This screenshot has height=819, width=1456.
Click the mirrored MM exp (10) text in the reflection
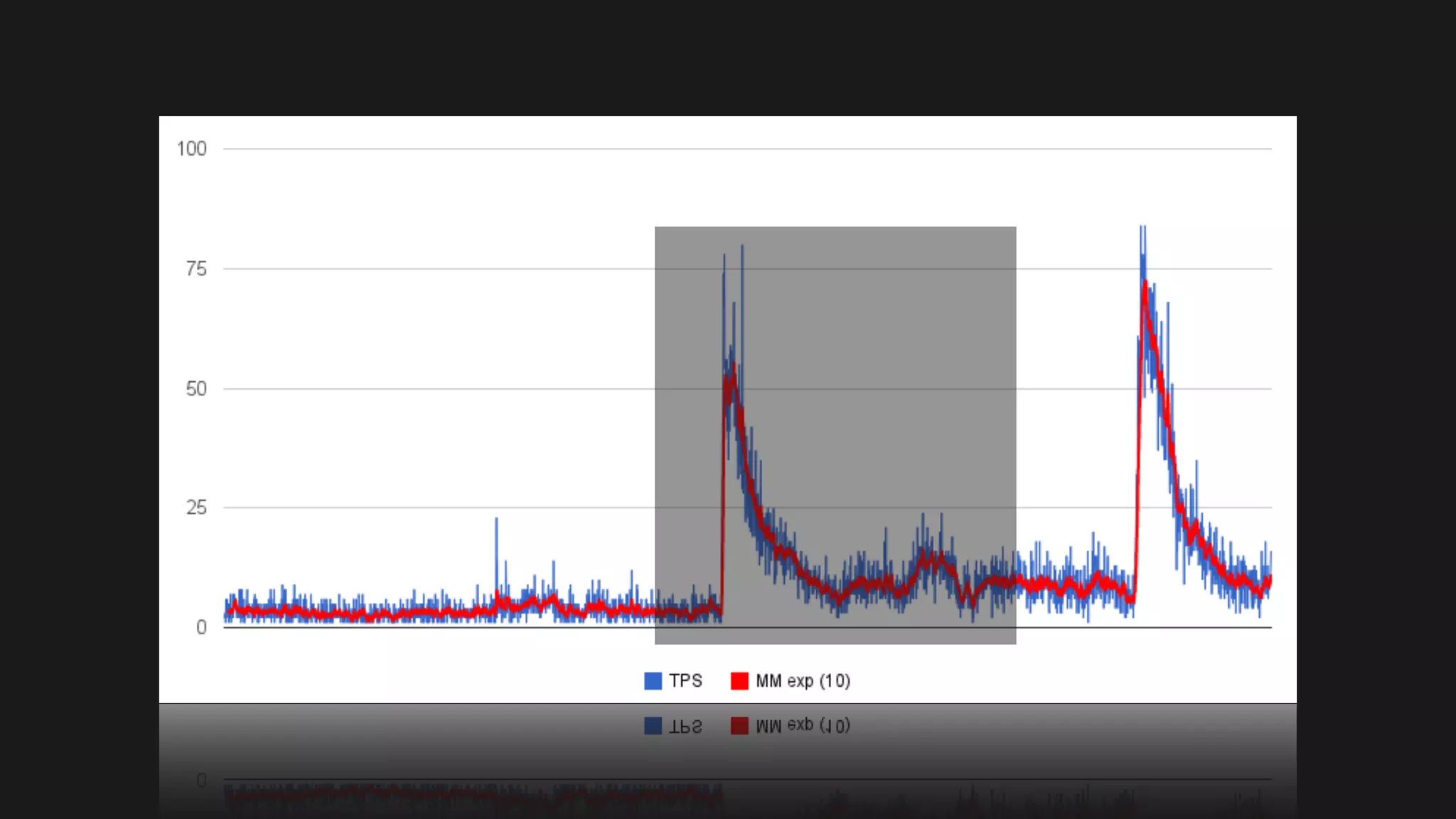tap(803, 726)
